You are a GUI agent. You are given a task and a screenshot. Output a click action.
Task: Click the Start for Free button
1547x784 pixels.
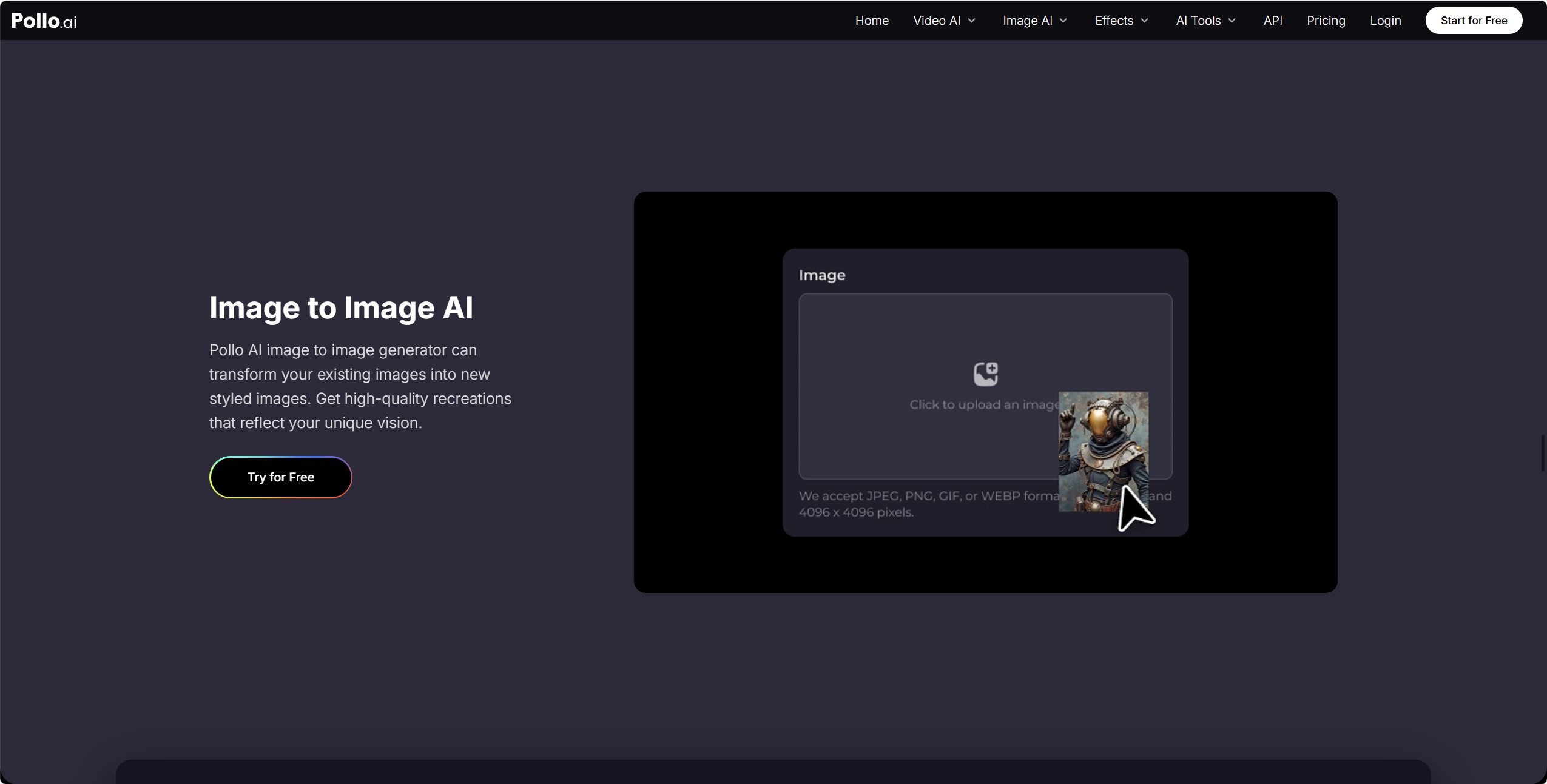[x=1474, y=21]
